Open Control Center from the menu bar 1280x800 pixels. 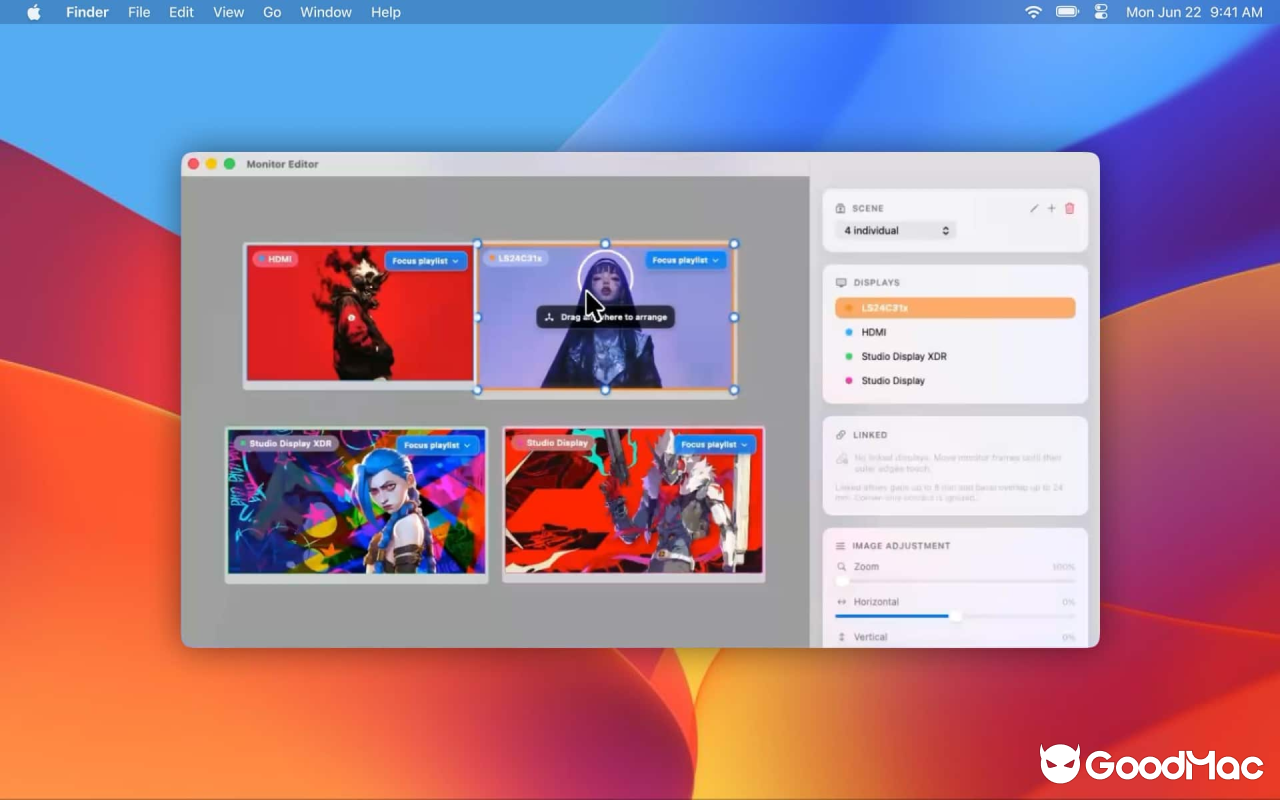1101,12
